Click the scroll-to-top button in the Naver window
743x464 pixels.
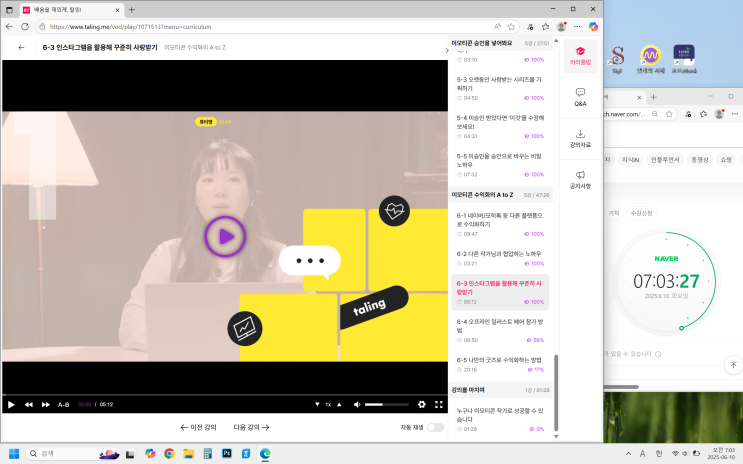(x=733, y=364)
